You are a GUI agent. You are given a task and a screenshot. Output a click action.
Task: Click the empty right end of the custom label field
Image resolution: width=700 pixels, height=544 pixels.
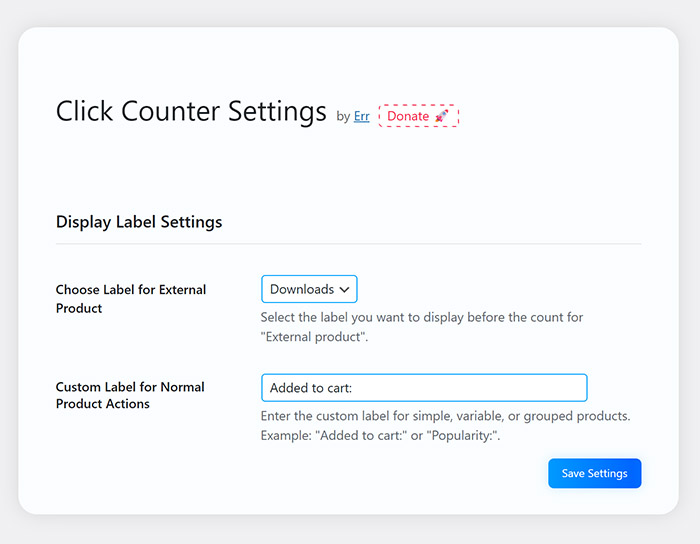[x=560, y=388]
